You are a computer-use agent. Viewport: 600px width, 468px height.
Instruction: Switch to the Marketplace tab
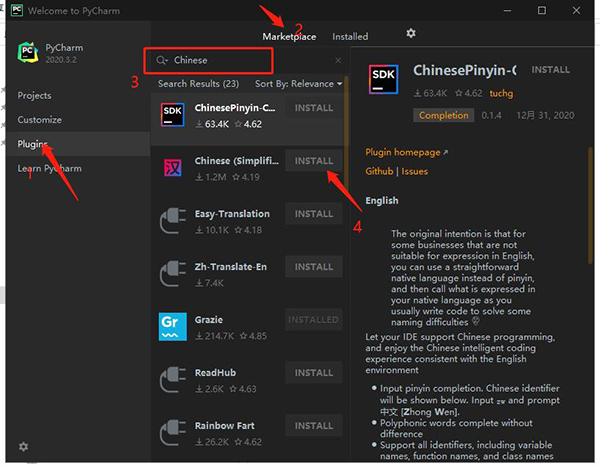pyautogui.click(x=289, y=37)
